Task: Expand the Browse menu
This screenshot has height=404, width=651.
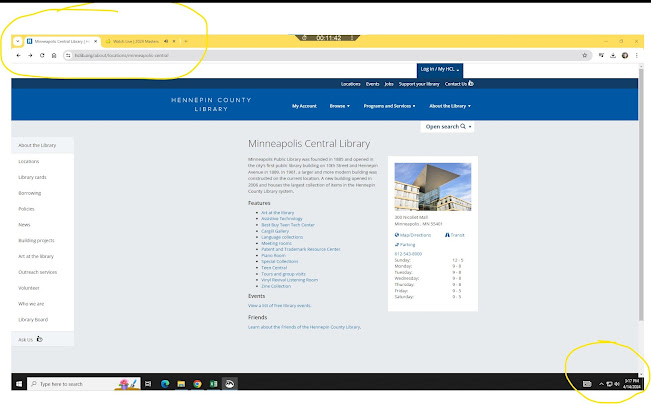Action: tap(339, 106)
